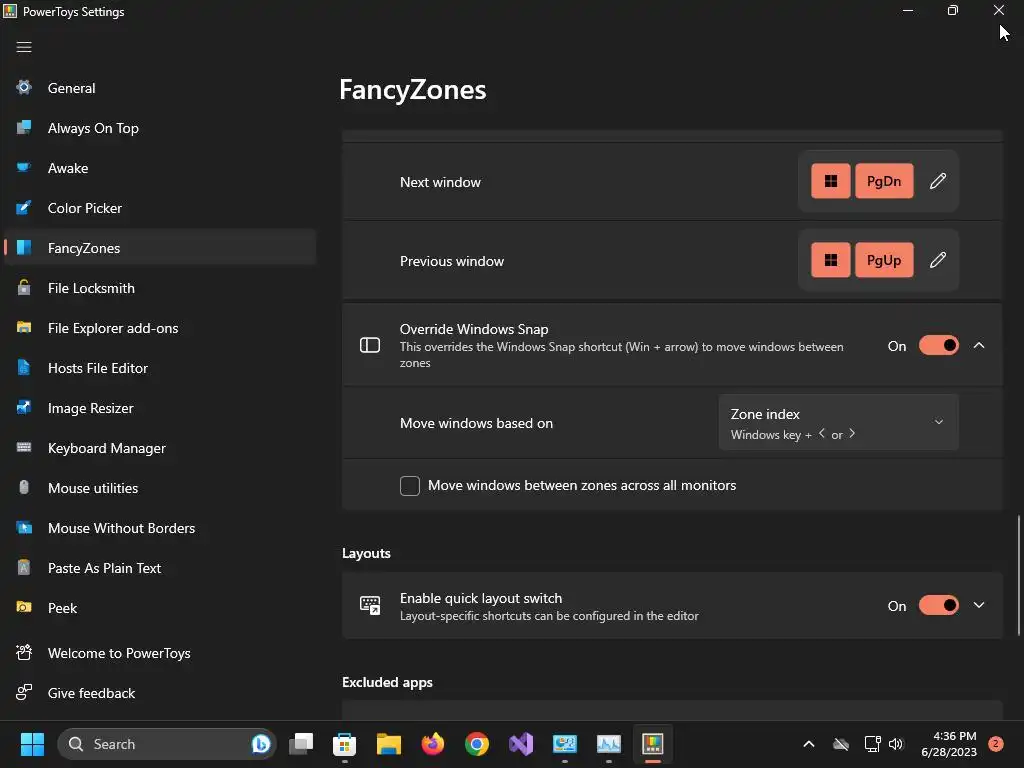The height and width of the screenshot is (768, 1024).
Task: Click the Excluded apps heading
Action: pyautogui.click(x=387, y=682)
